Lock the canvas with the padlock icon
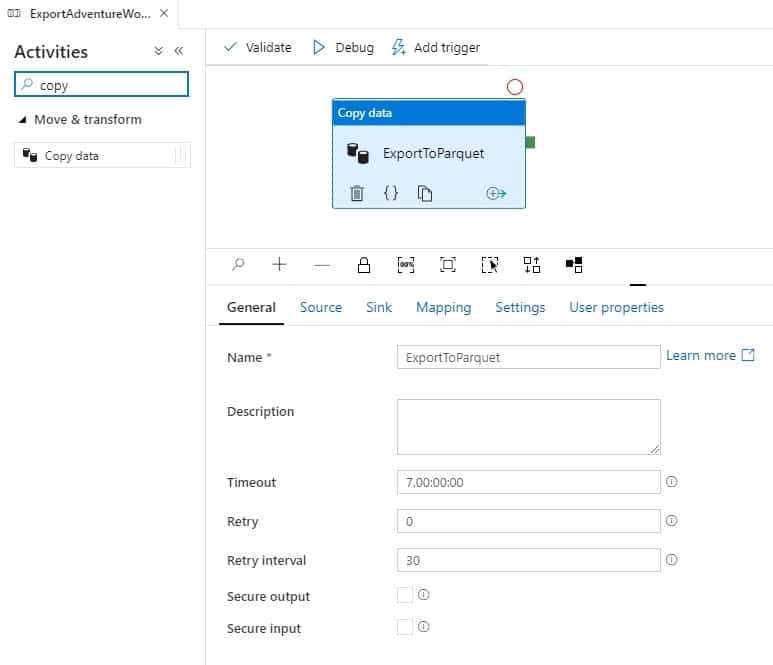 tap(364, 265)
